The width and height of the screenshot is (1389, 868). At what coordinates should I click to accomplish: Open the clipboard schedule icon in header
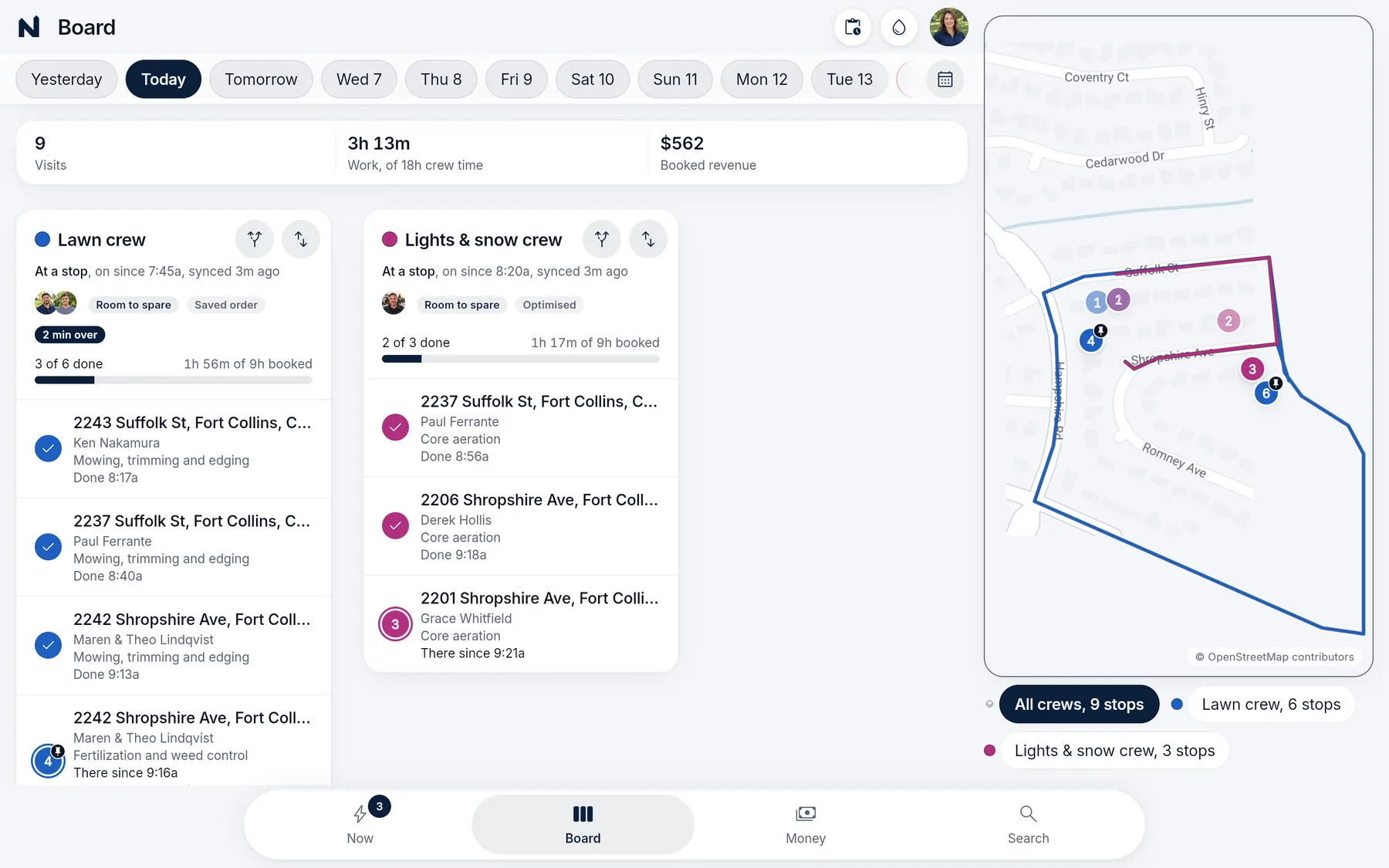[853, 27]
